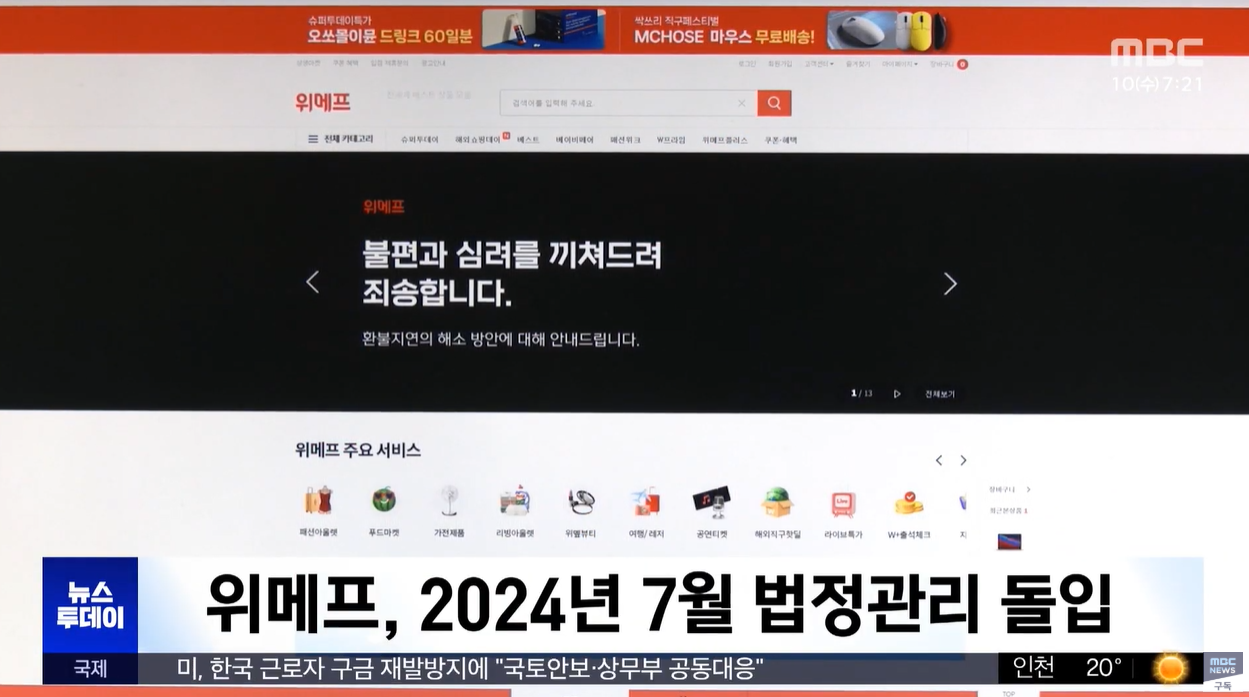Open the 가전제품 fan icon

pos(448,500)
